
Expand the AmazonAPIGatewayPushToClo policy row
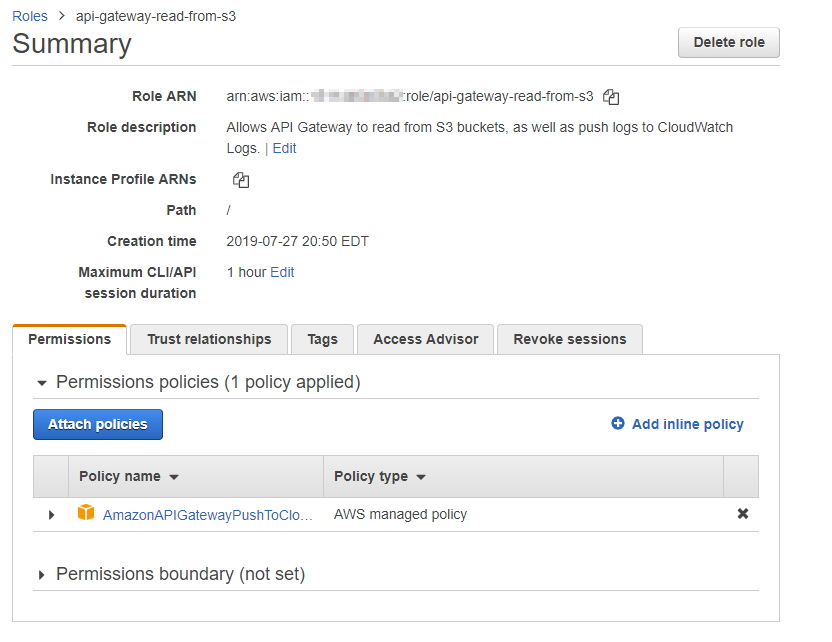coord(51,513)
